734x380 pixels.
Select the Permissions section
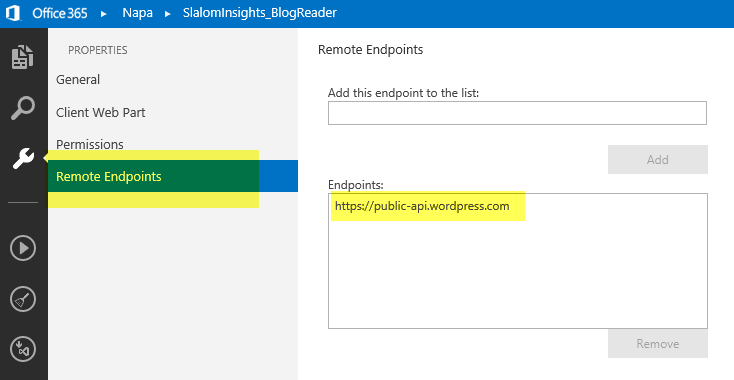pyautogui.click(x=90, y=144)
